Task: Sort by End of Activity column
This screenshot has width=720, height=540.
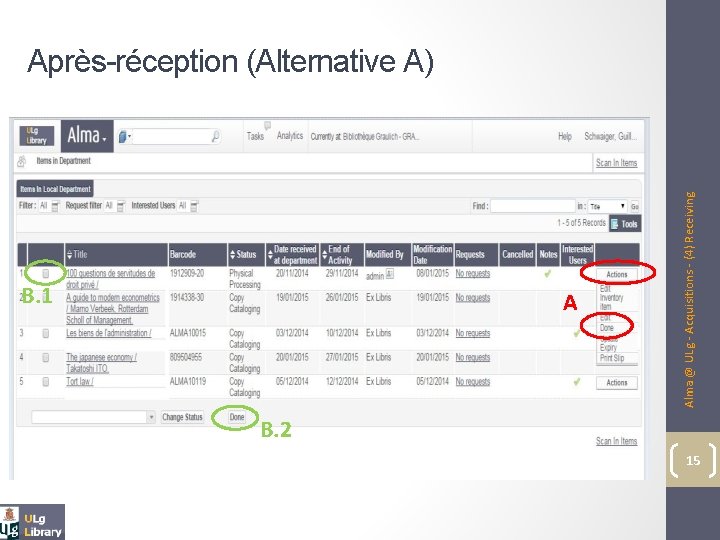Action: (x=324, y=254)
